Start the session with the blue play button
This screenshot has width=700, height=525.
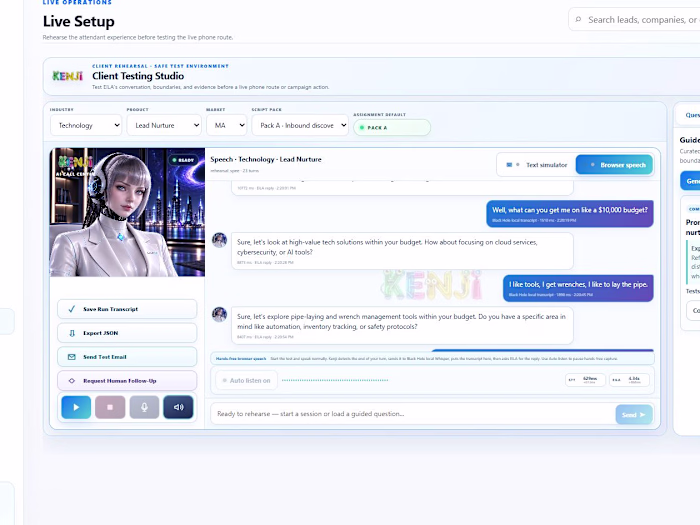(x=76, y=407)
